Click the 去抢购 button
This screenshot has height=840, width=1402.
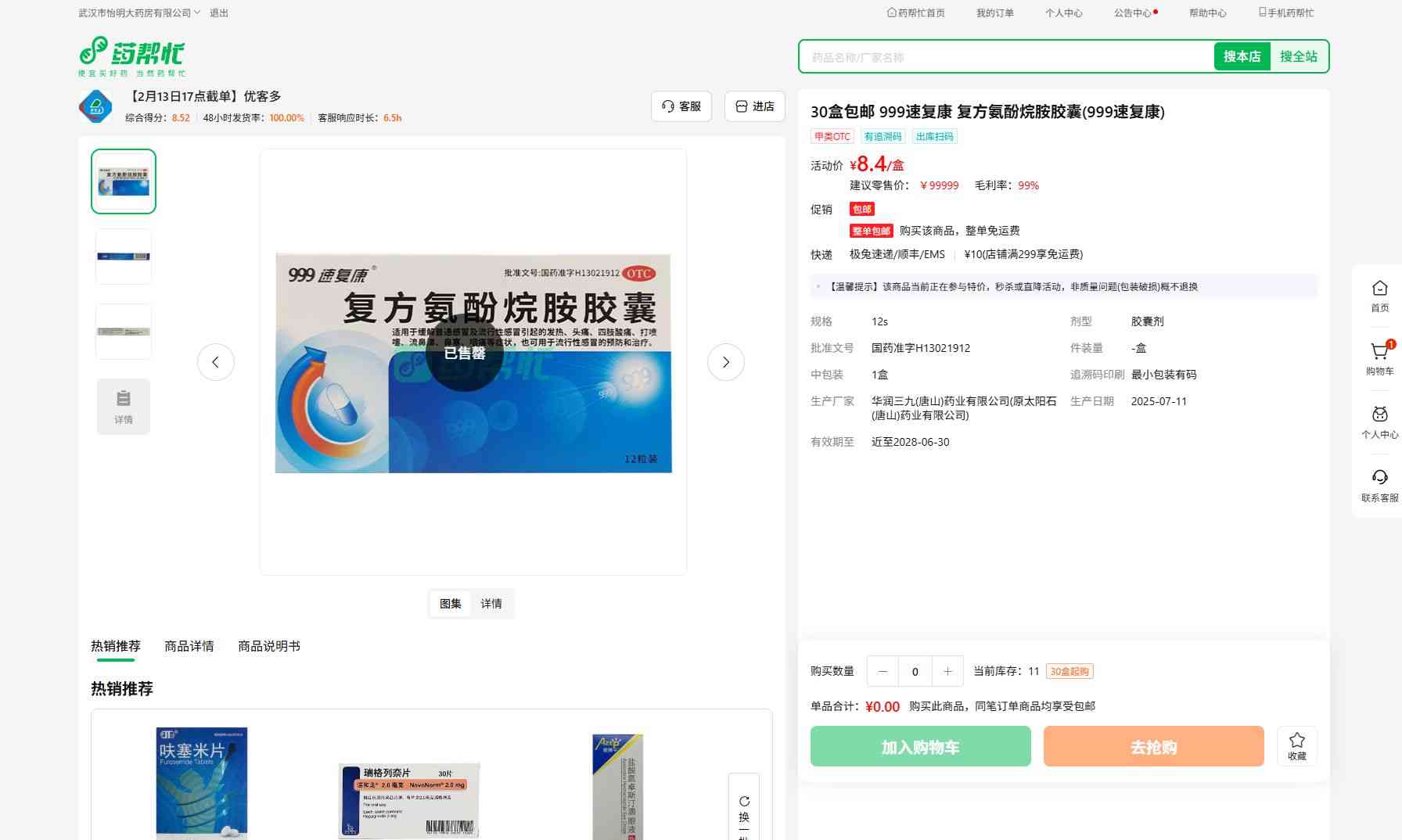[x=1153, y=747]
